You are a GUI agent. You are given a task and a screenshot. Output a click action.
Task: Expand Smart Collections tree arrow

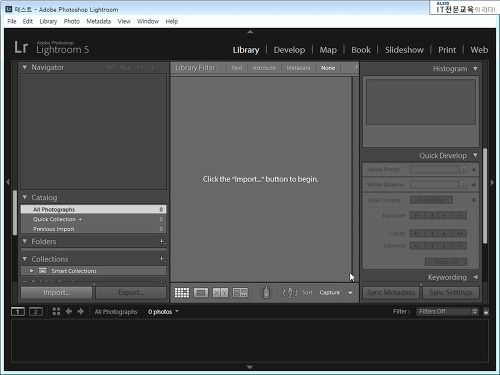32,271
